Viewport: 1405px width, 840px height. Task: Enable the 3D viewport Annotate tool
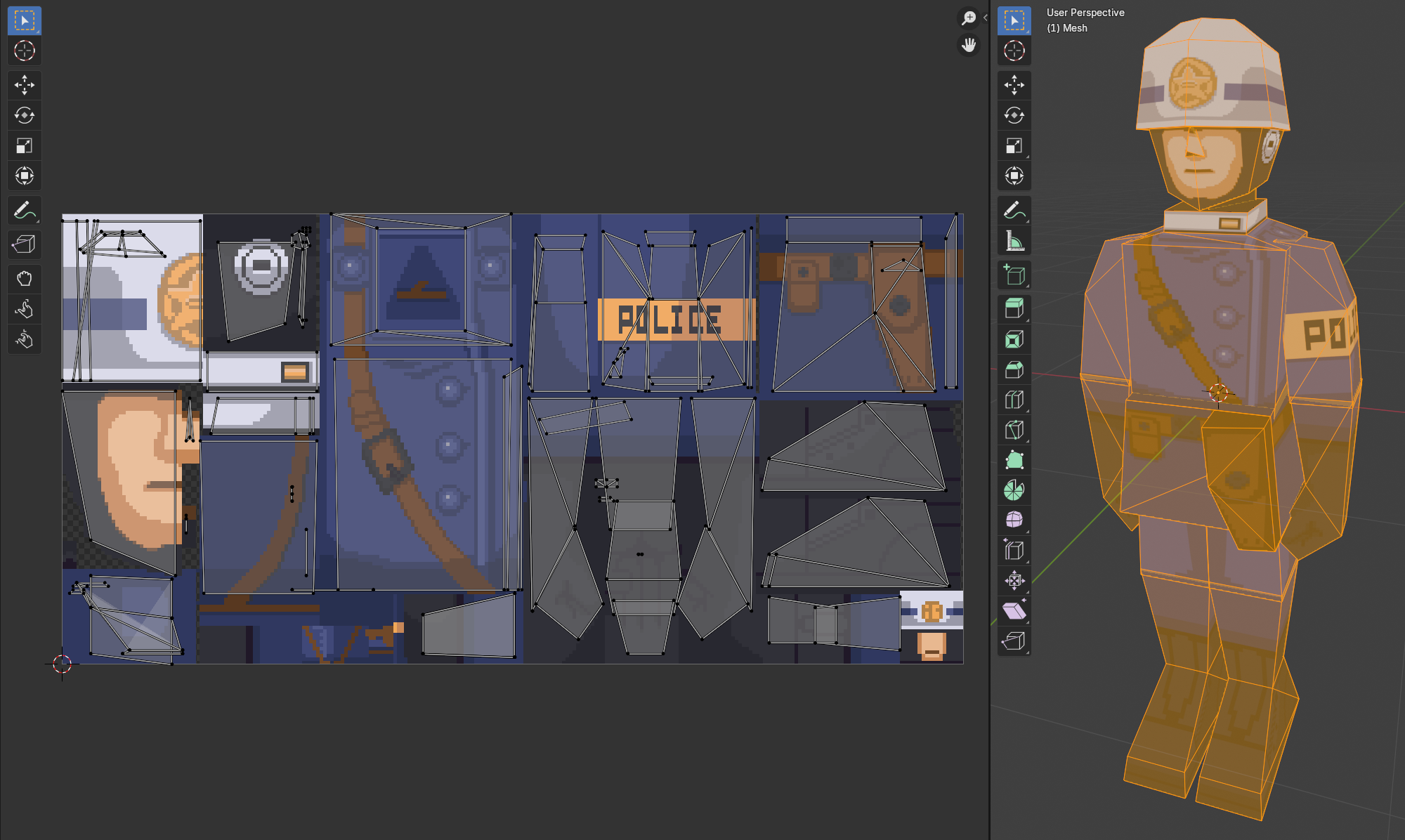[1014, 210]
